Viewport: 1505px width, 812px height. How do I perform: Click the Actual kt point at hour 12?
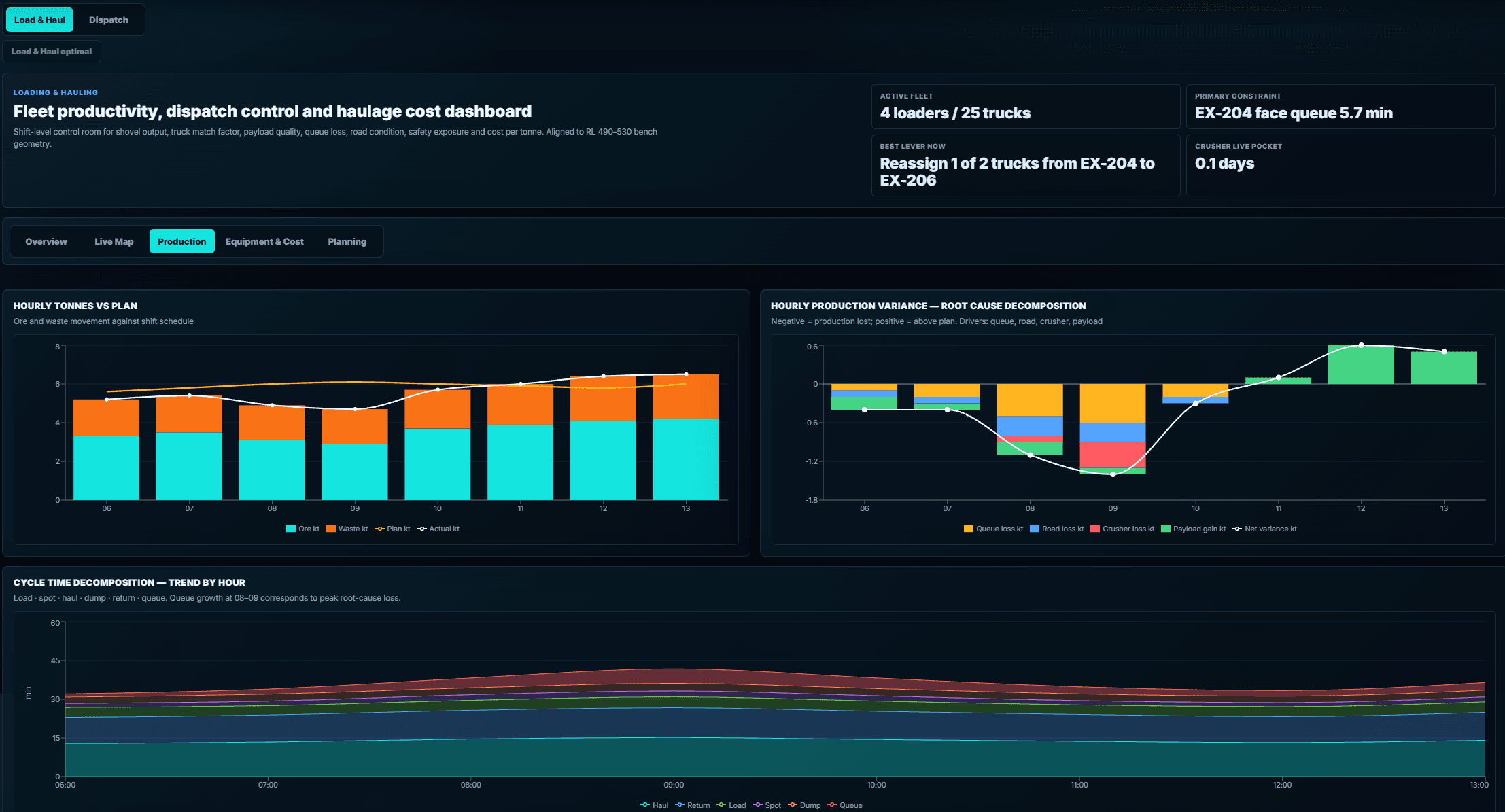point(603,376)
